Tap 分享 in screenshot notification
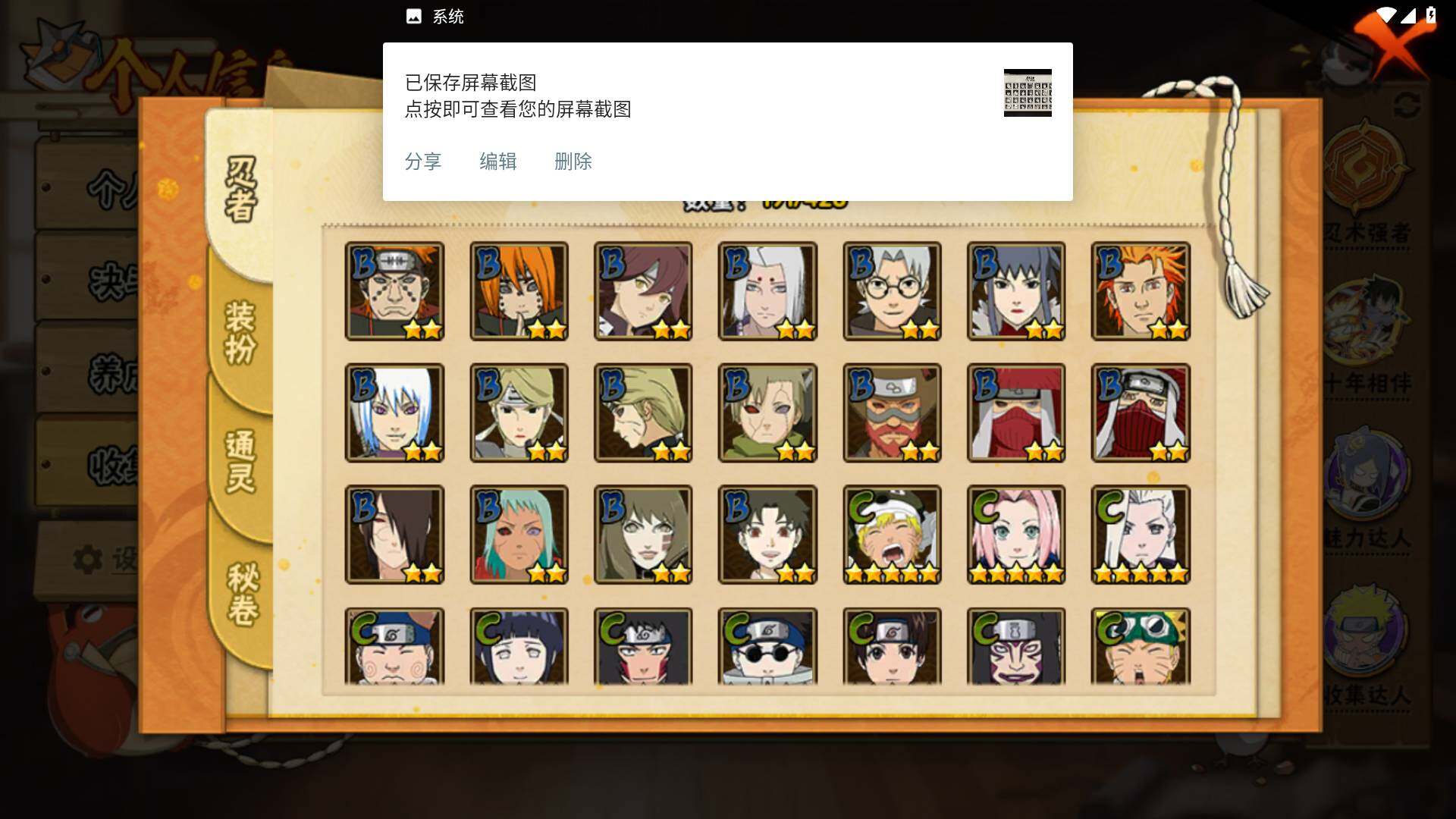 (x=423, y=162)
